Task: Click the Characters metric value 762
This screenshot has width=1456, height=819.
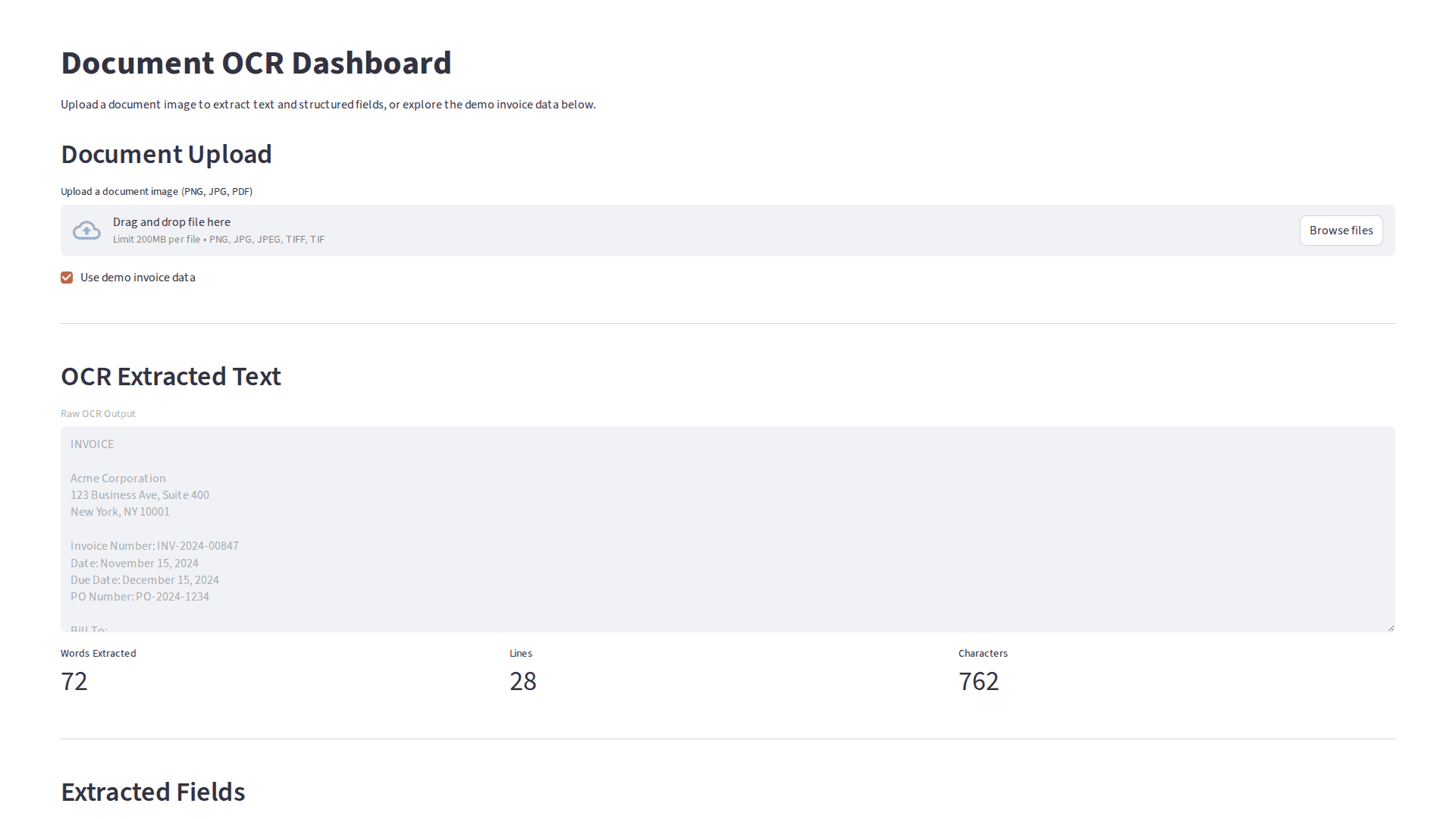Action: point(979,681)
